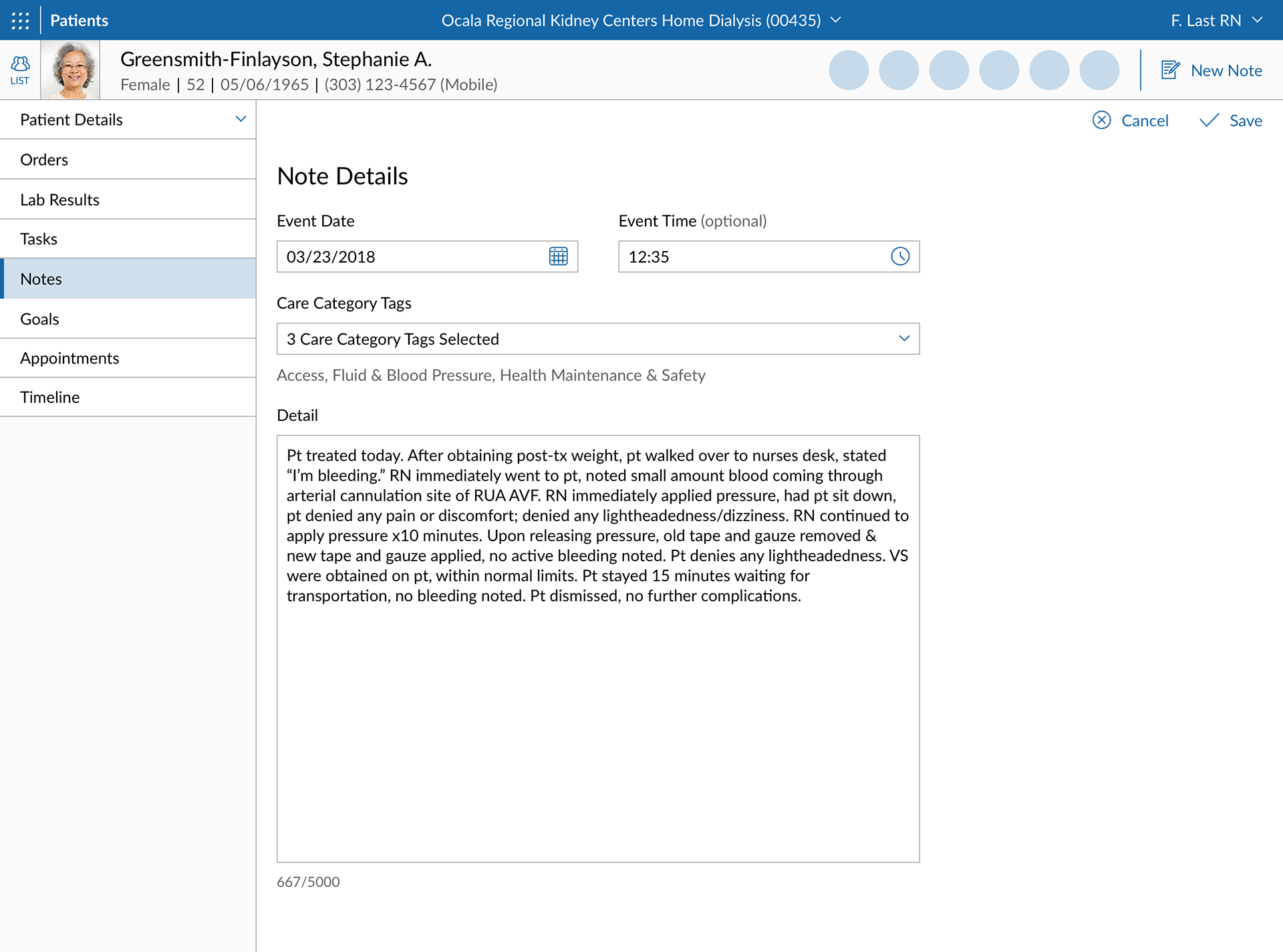The width and height of the screenshot is (1283, 952).
Task: Click the Cancel button
Action: (x=1131, y=120)
